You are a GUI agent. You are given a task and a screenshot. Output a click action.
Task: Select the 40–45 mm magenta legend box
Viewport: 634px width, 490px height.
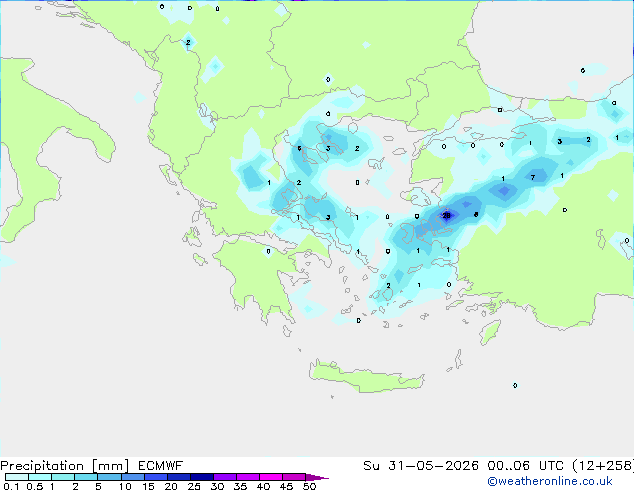coord(271,477)
